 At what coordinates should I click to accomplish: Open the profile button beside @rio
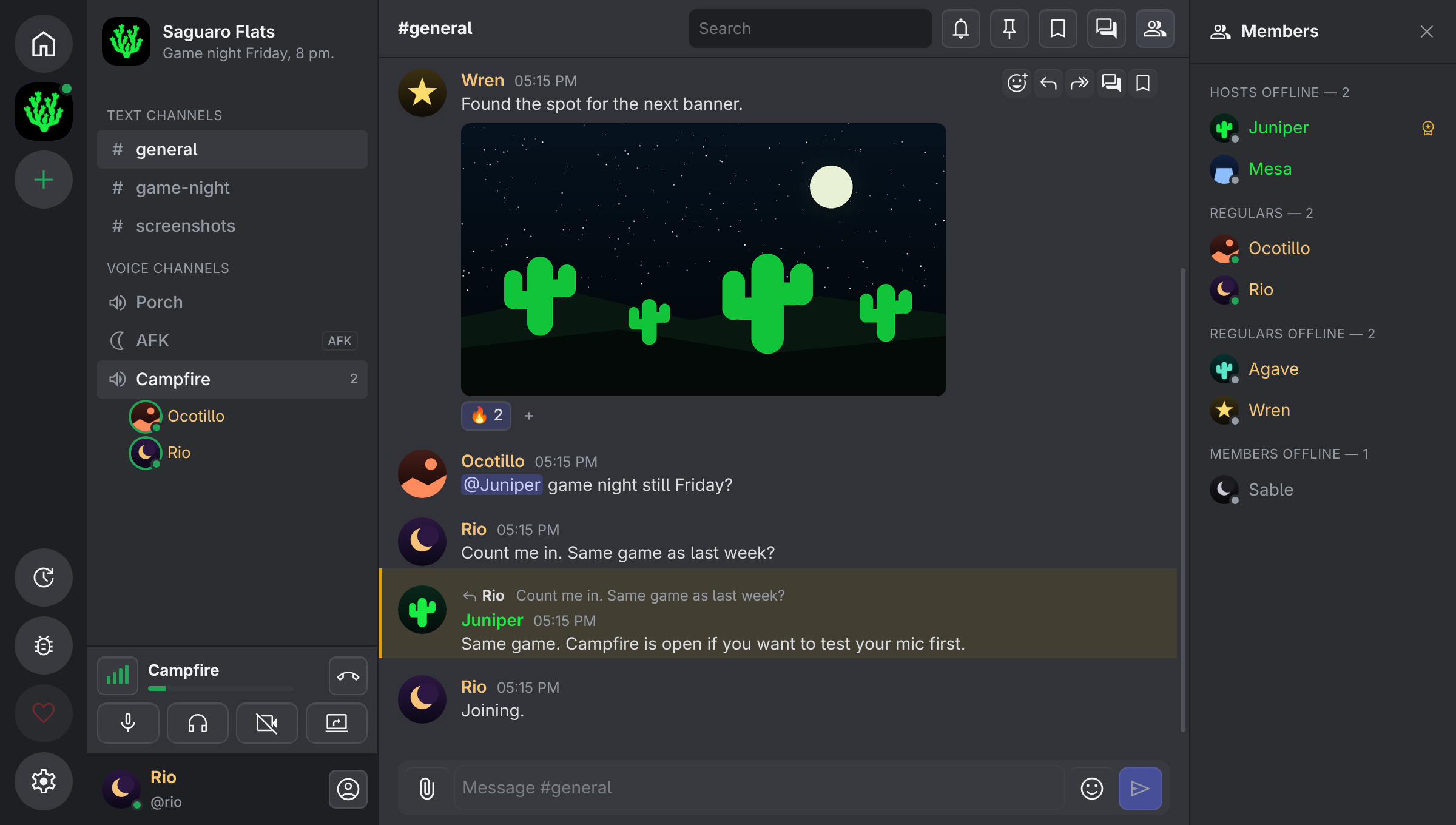pyautogui.click(x=348, y=789)
